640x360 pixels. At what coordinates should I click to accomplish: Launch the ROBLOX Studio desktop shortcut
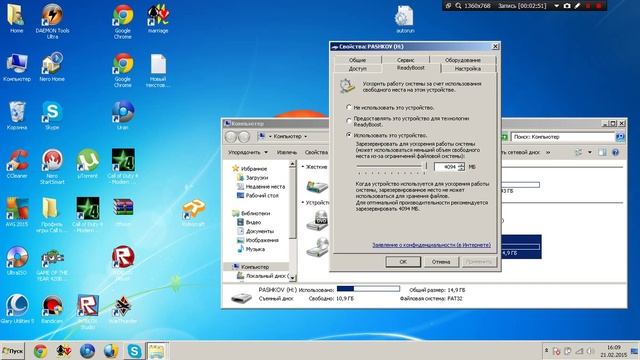[87, 311]
